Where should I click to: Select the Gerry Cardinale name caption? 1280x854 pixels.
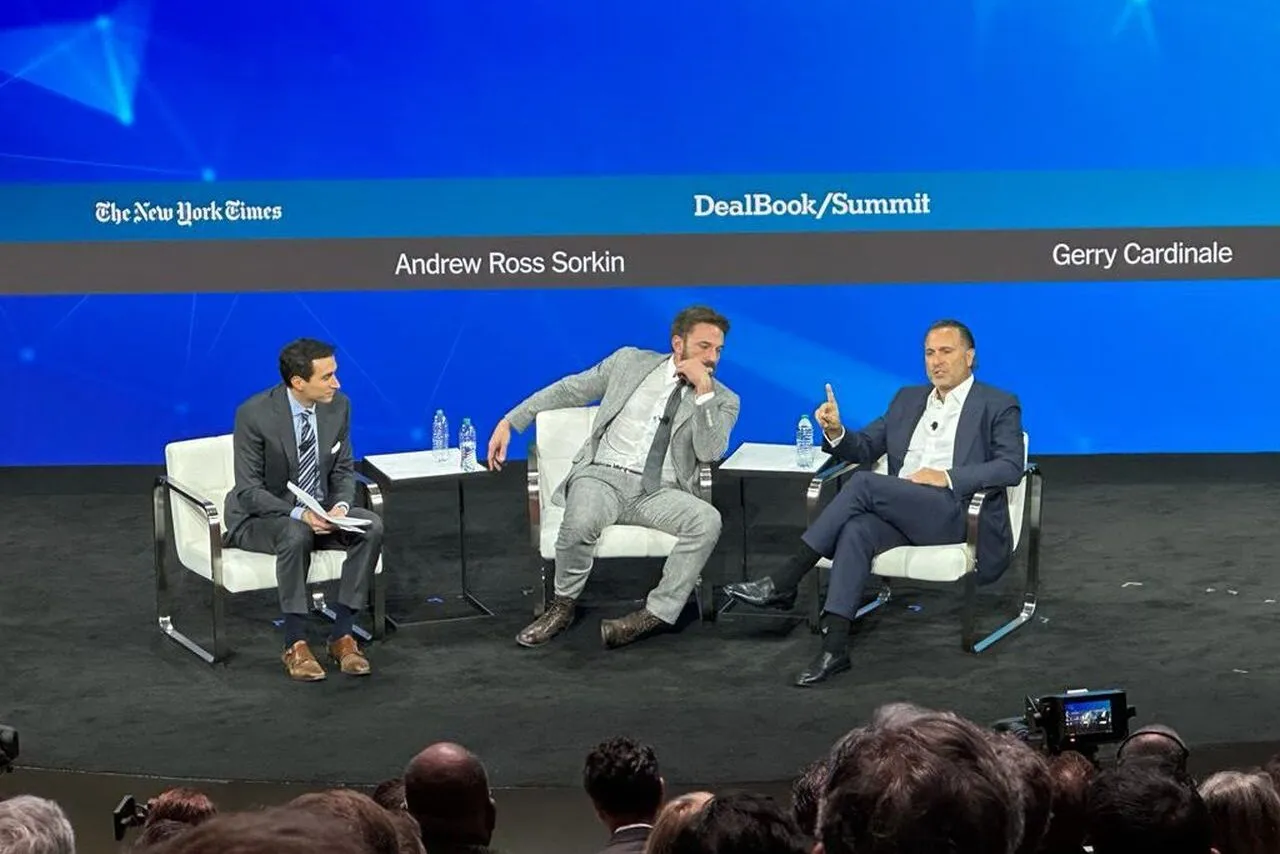tap(1142, 254)
